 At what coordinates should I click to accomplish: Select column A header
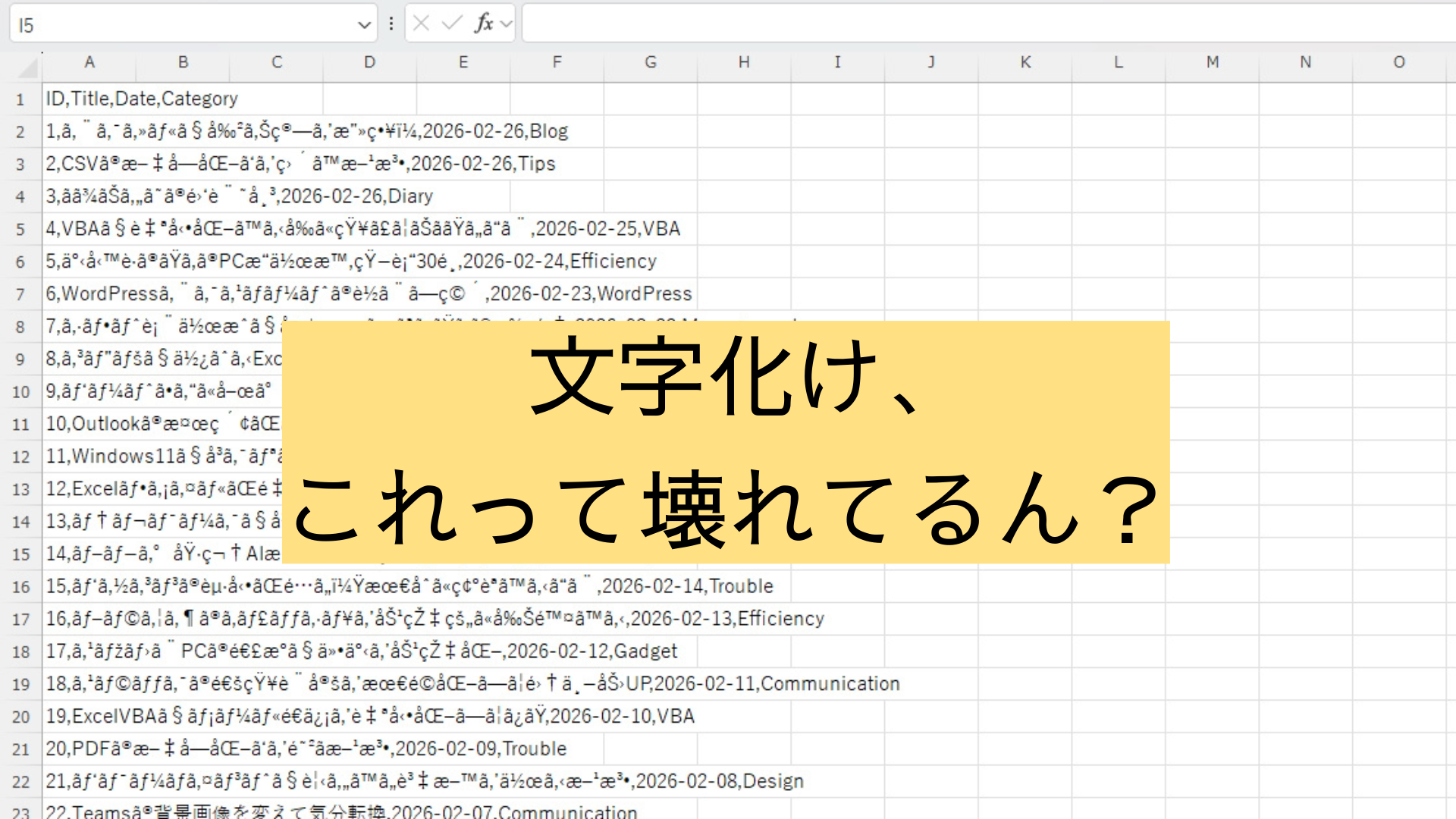(x=89, y=62)
